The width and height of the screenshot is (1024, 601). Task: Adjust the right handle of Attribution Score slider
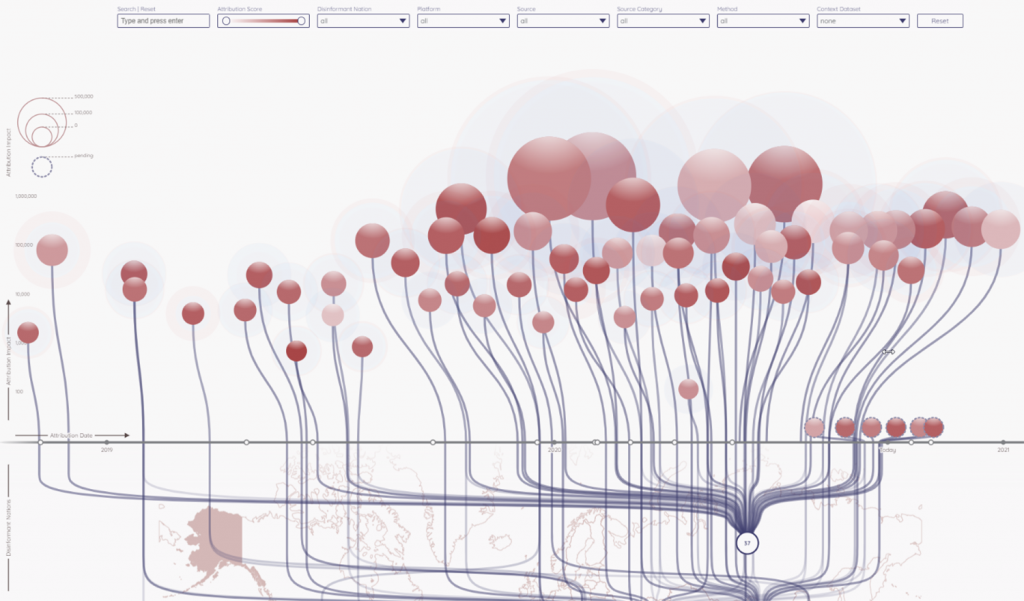coord(301,21)
